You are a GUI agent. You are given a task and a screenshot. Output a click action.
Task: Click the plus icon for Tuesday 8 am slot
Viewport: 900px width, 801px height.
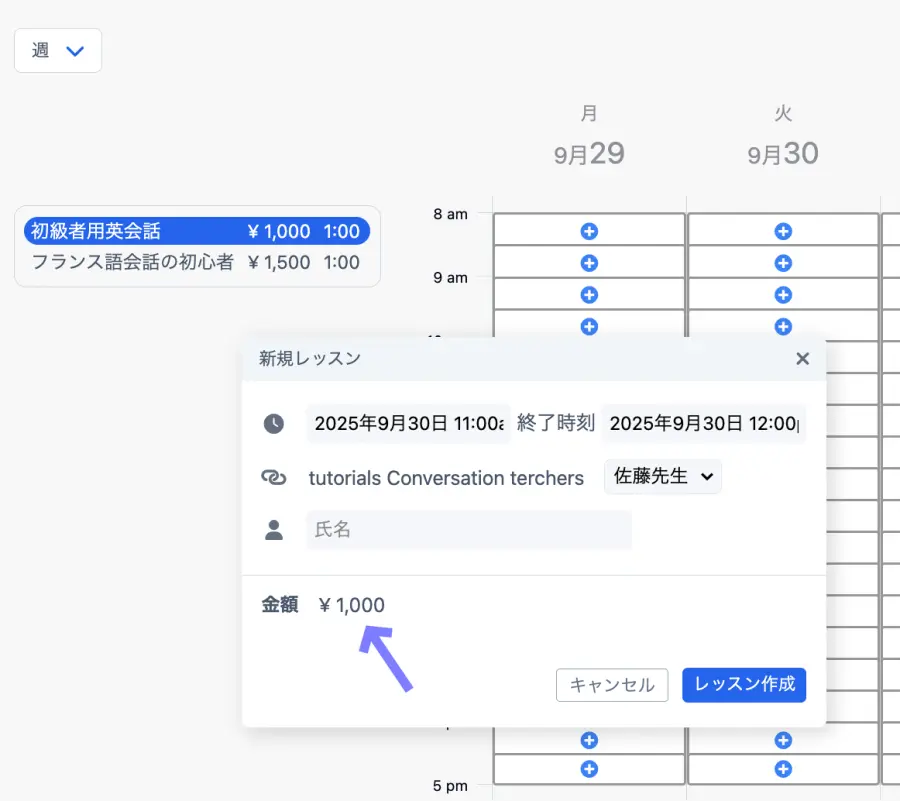tap(783, 231)
